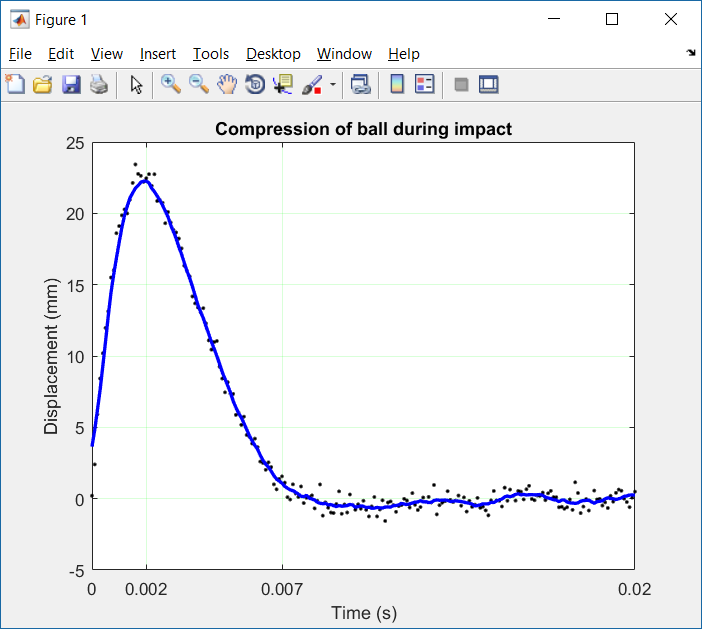Save the figure with the floppy disk icon
The height and width of the screenshot is (629, 702).
71,85
